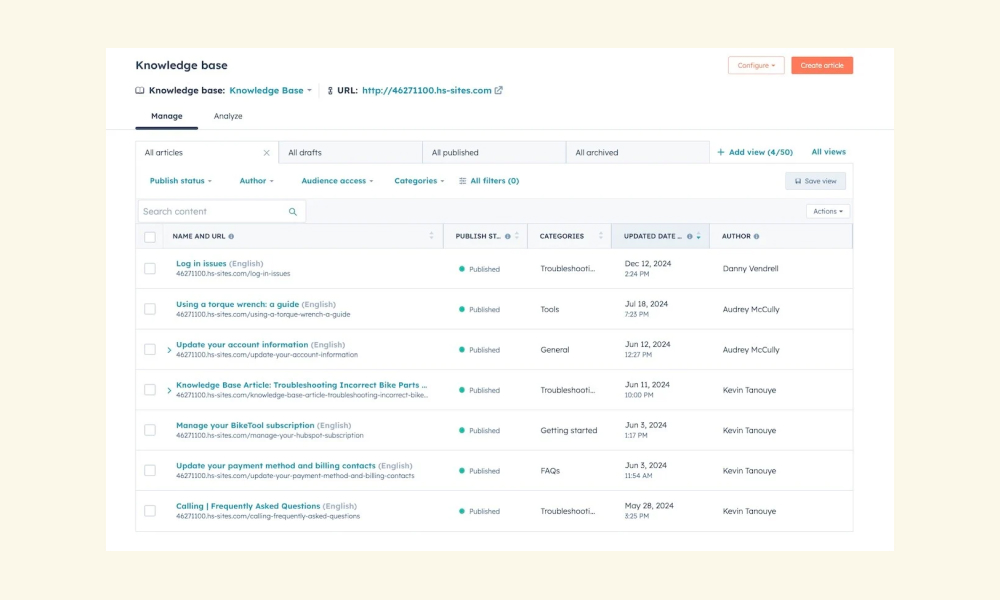Click the Getting started category cell
The image size is (1000, 600).
[x=568, y=430]
